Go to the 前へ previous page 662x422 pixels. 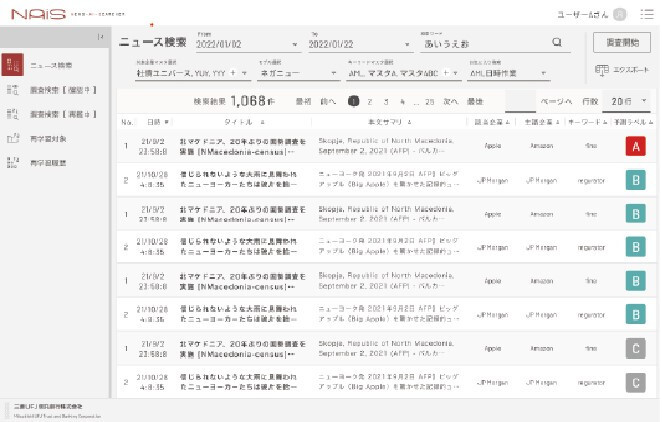[328, 101]
